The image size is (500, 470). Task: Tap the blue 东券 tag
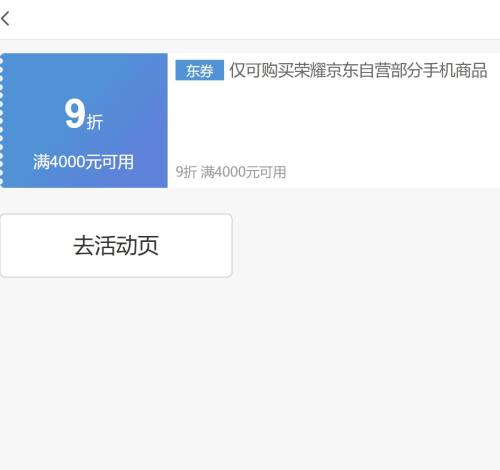click(x=199, y=70)
